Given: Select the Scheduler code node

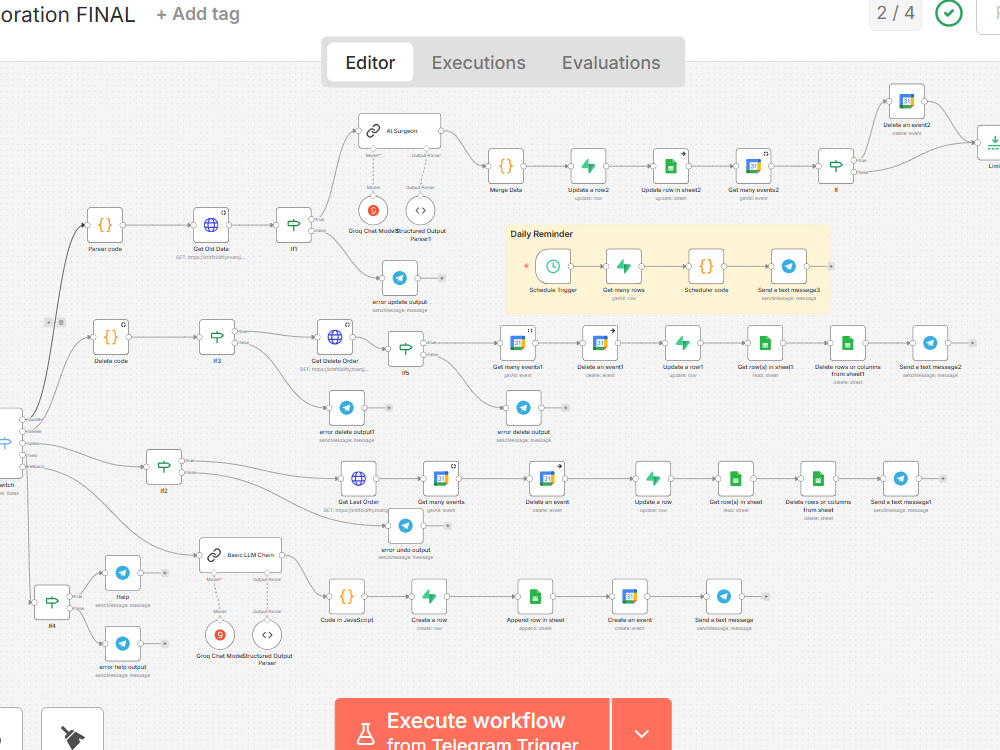Looking at the screenshot, I should pos(706,266).
